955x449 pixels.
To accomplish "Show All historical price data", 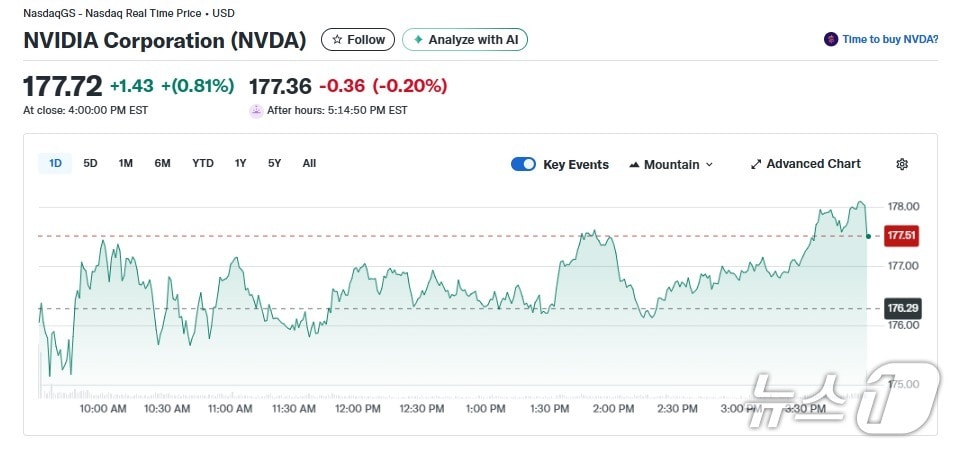I will click(x=309, y=163).
